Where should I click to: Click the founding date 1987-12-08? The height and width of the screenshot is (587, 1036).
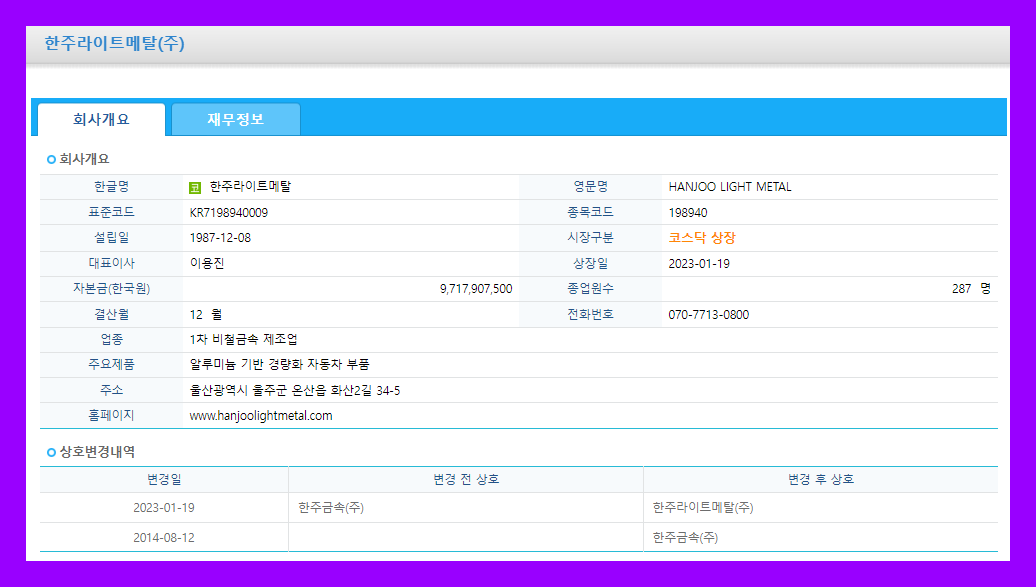(220, 238)
